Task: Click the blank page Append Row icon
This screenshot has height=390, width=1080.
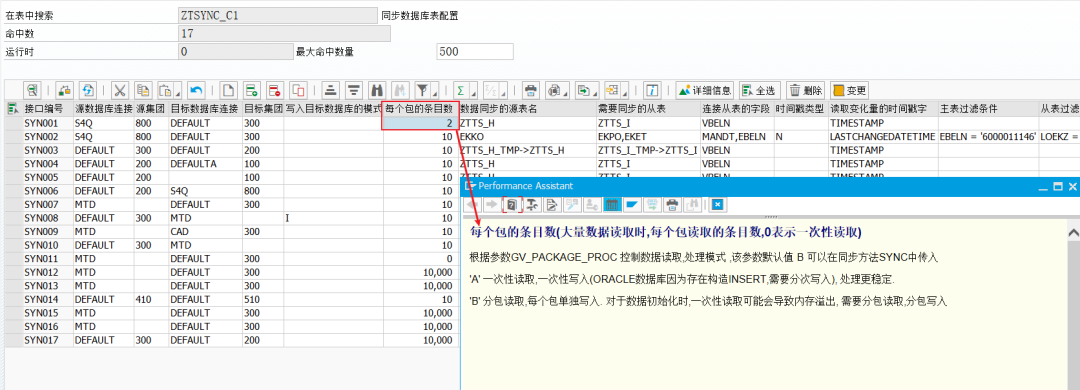Action: coord(229,90)
